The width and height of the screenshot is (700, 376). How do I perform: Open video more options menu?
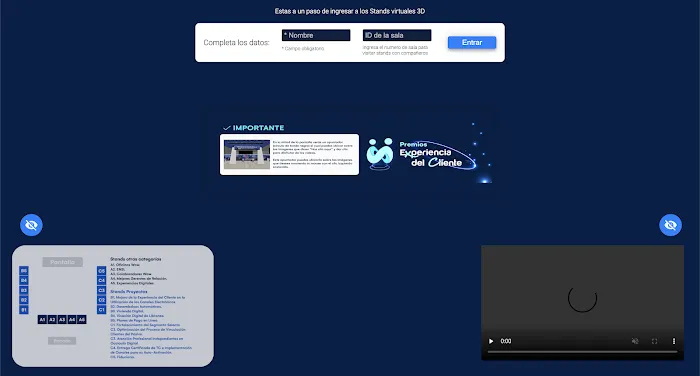tap(674, 341)
